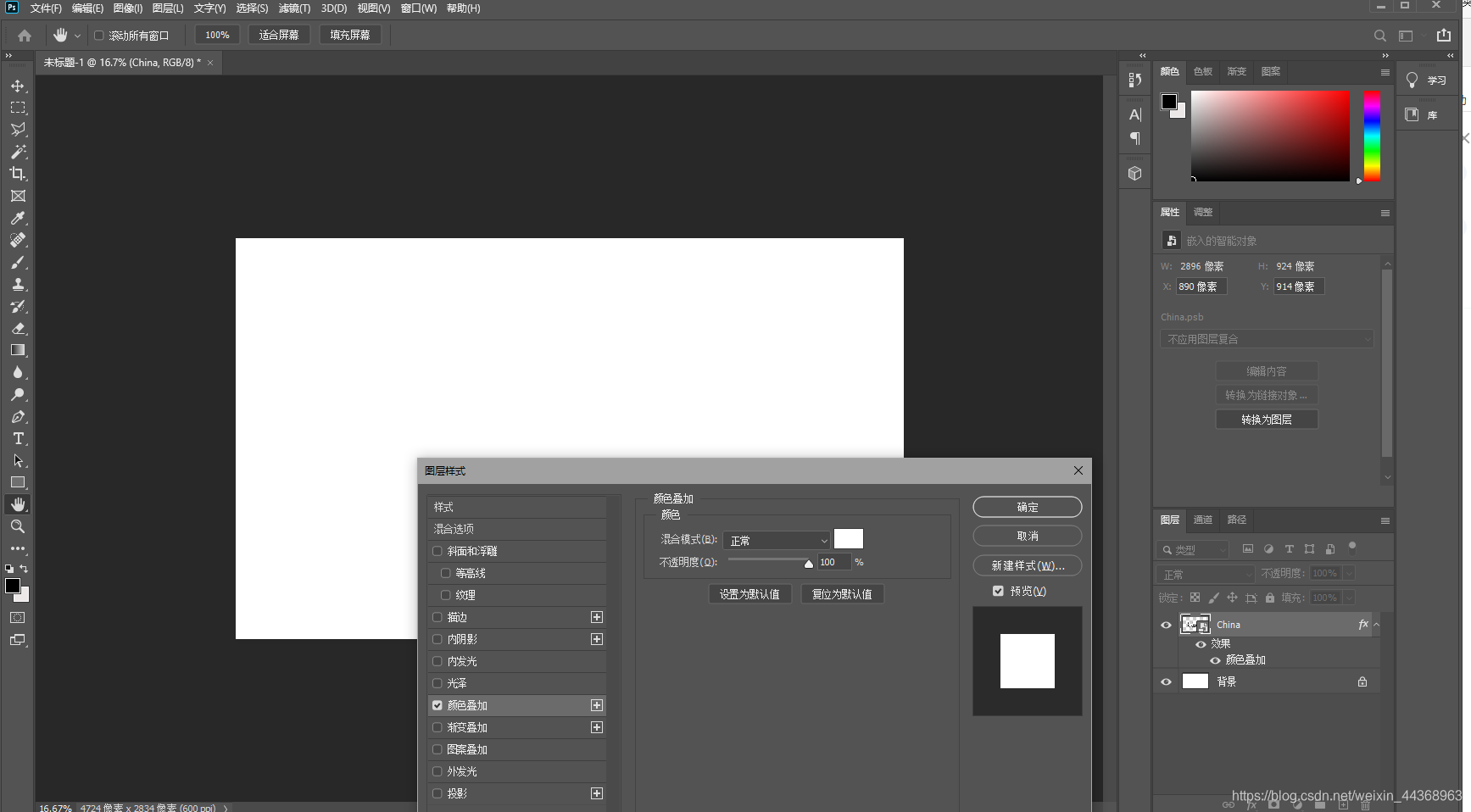Collapse China layer effects arrow

pos(1376,625)
